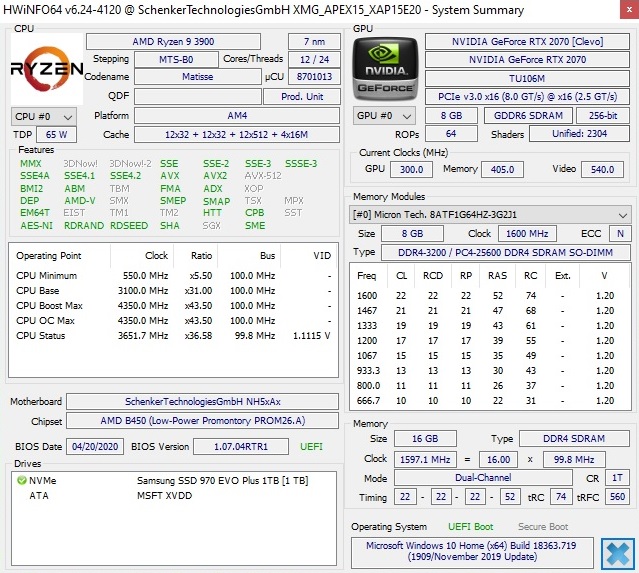This screenshot has height=573, width=639.
Task: Click the BIOS Date 04/20/2020 field
Action: 95,447
